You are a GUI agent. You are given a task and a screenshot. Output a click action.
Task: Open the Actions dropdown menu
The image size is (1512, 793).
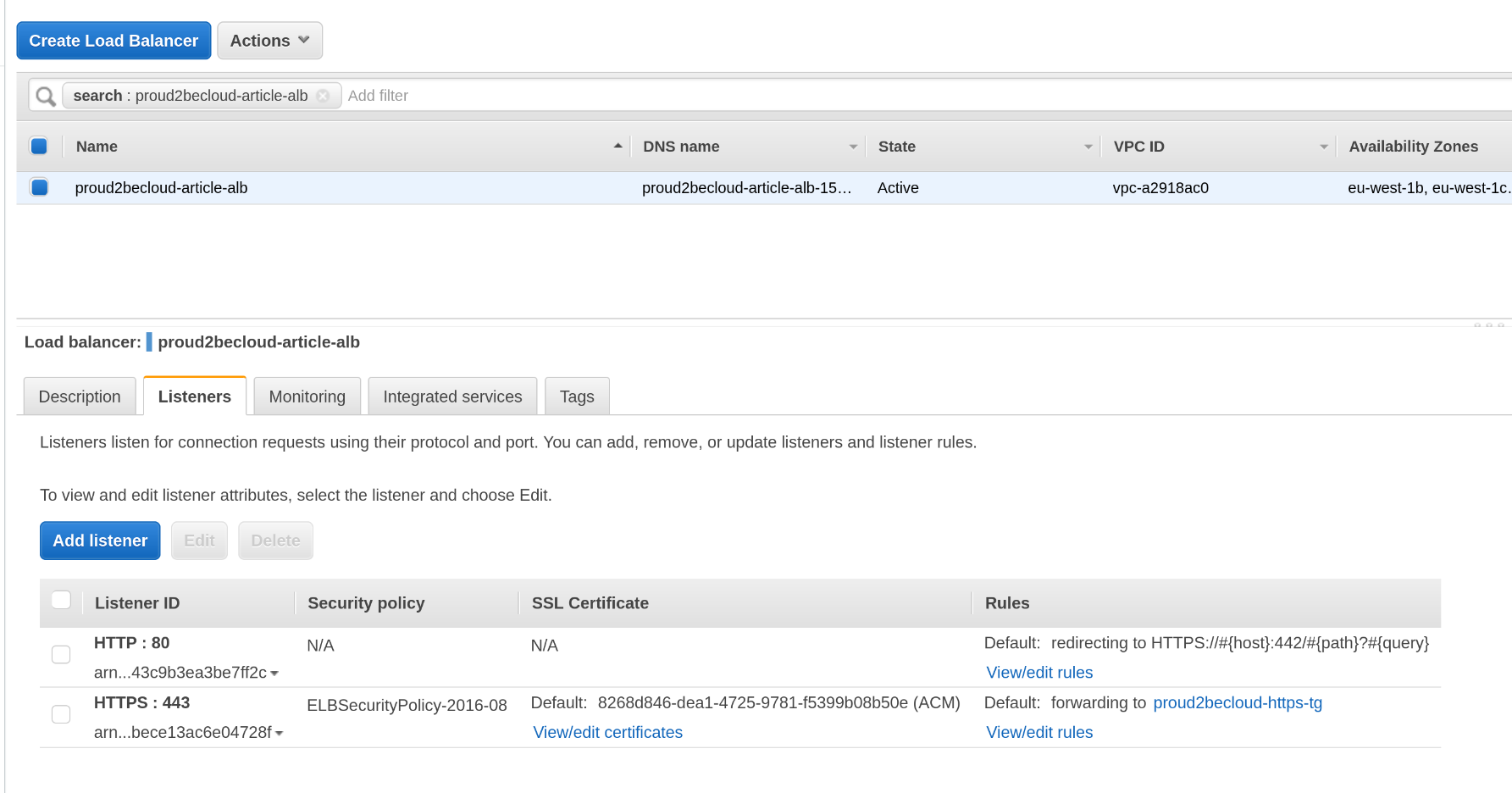tap(269, 41)
